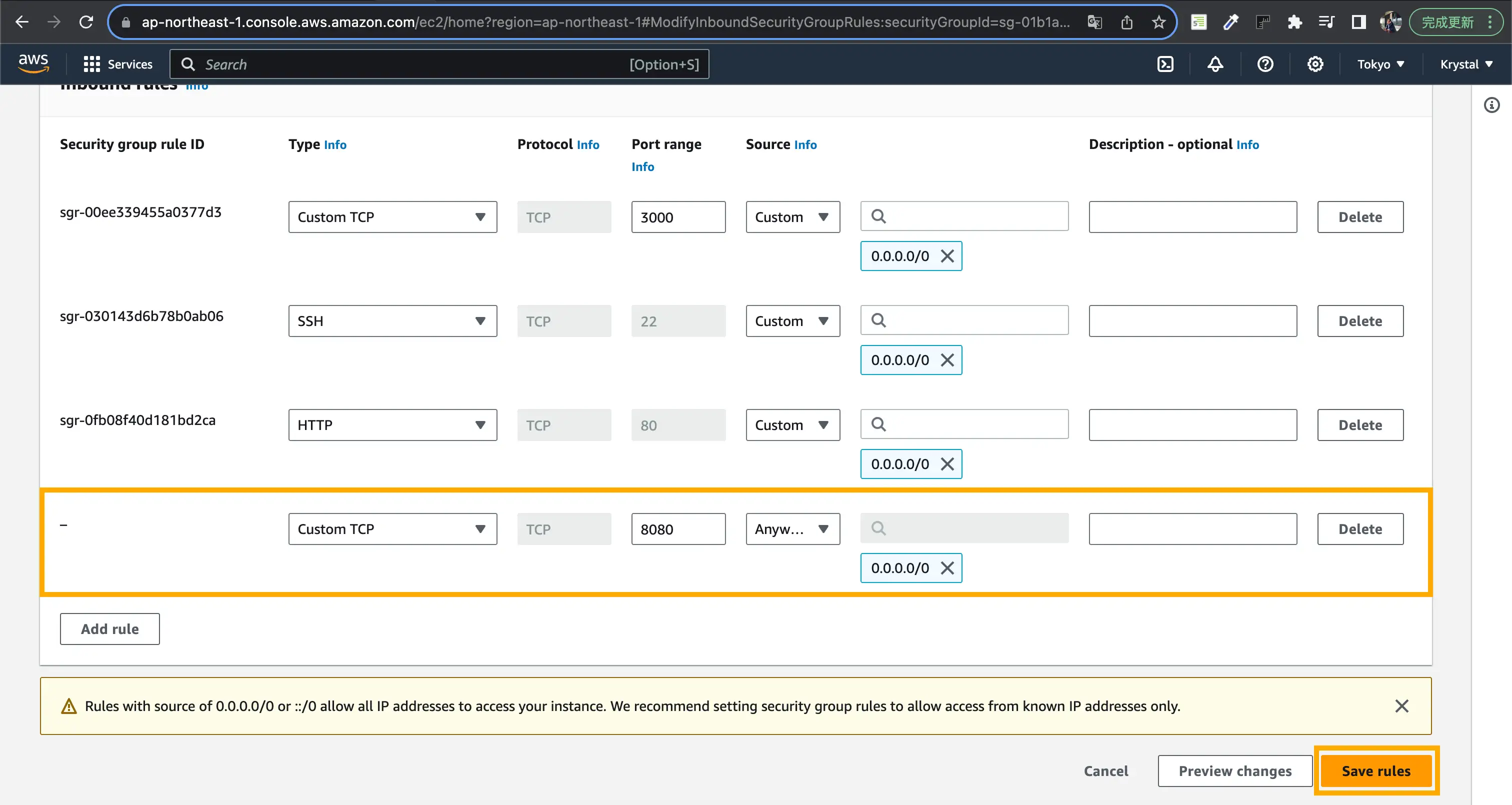Open the Tokyo region selector

[1380, 64]
